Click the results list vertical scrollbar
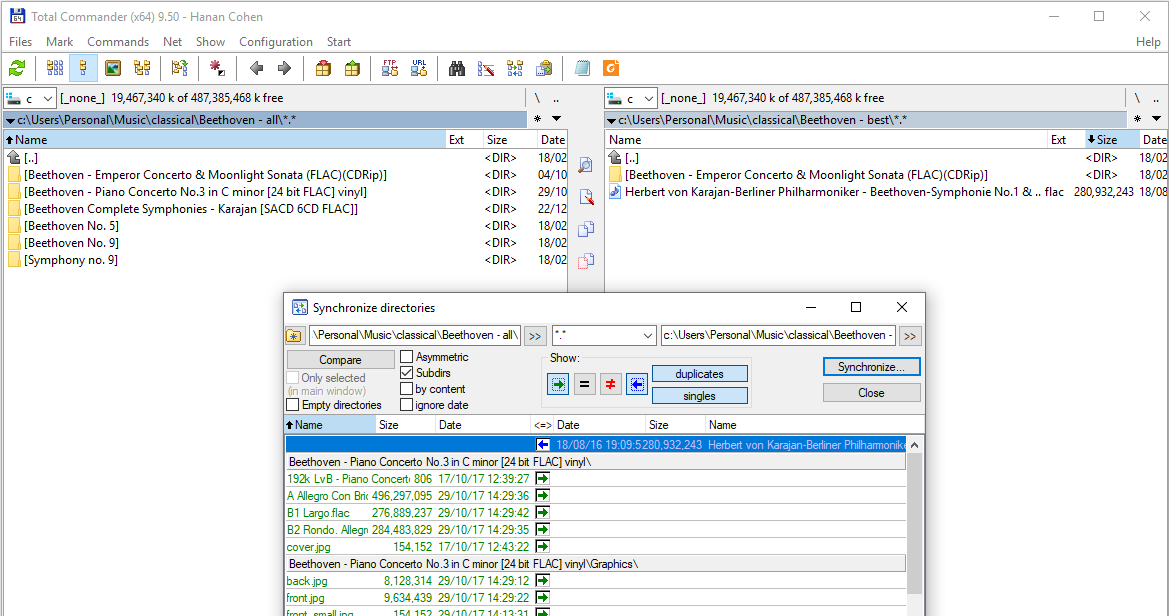 coord(915,526)
